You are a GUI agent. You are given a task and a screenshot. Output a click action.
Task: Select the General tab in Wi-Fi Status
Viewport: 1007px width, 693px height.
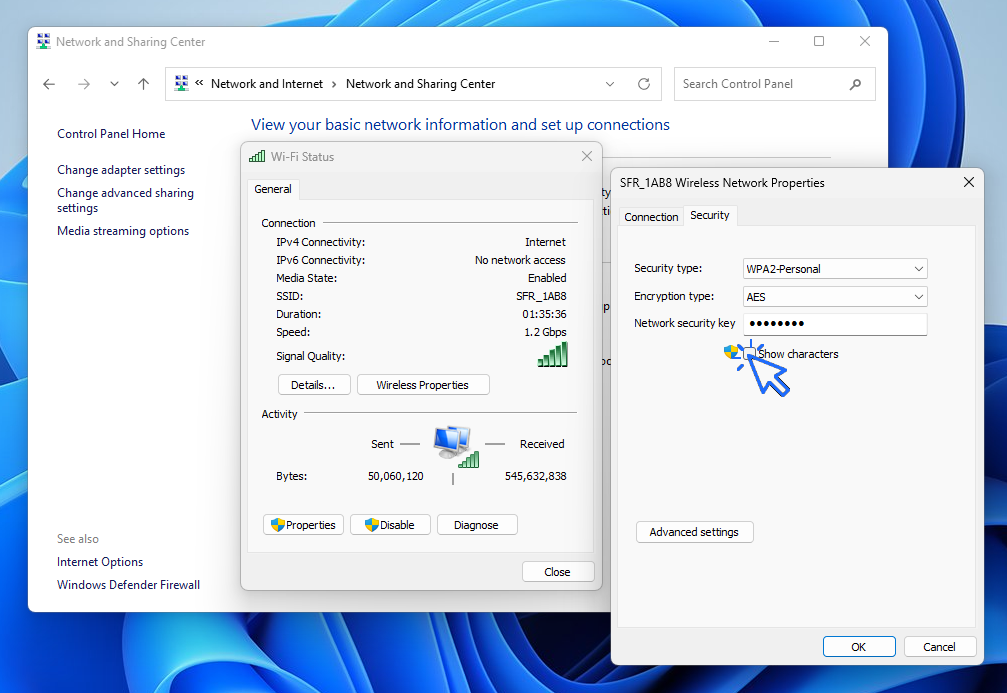[x=273, y=189]
